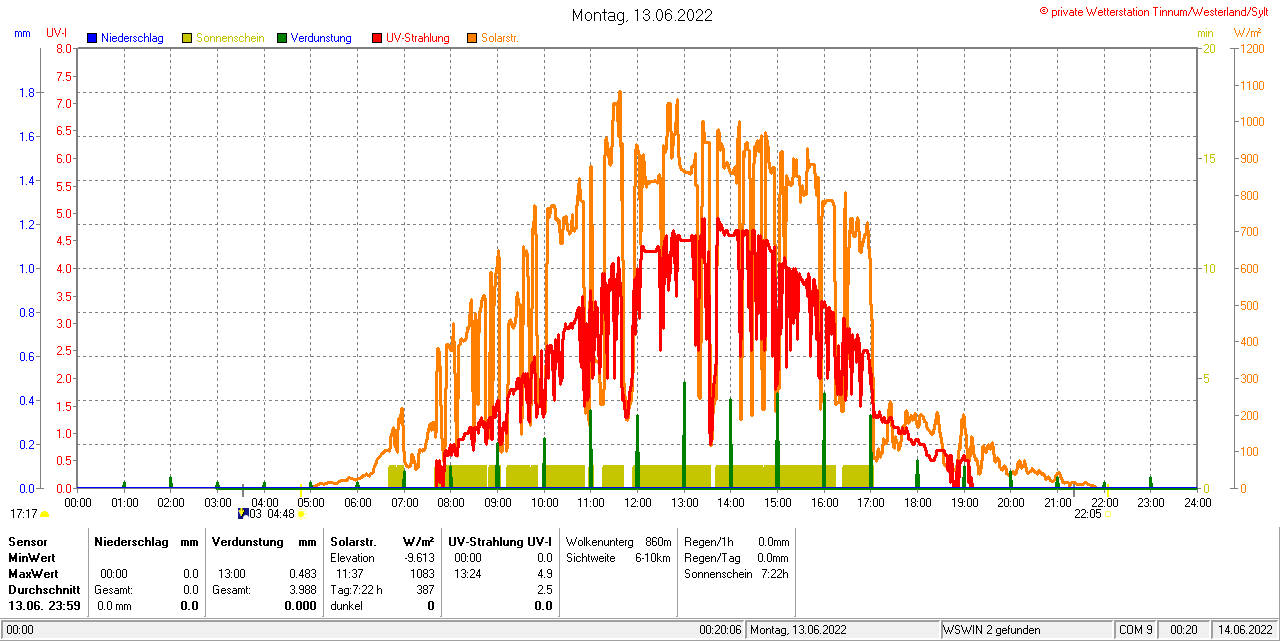Click the orange Solarstr. legend swatch
1280x641 pixels.
click(472, 38)
